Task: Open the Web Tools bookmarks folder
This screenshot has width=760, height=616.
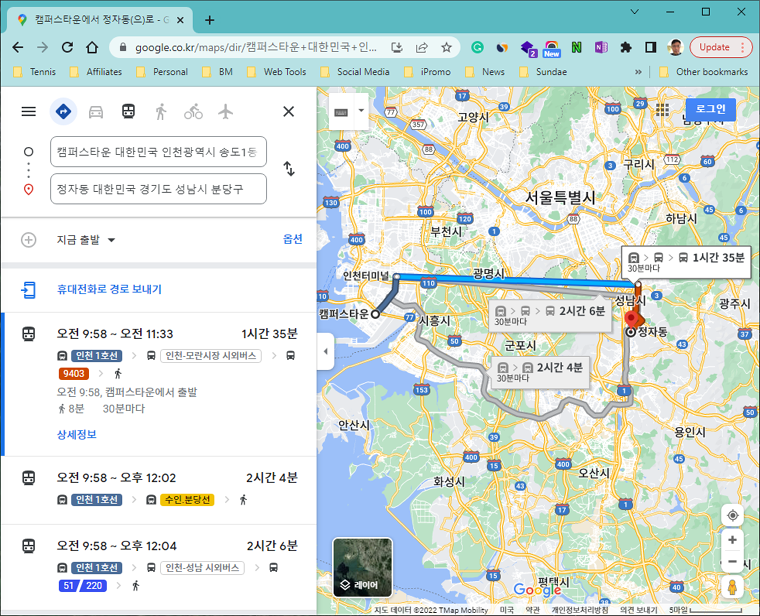Action: [277, 72]
